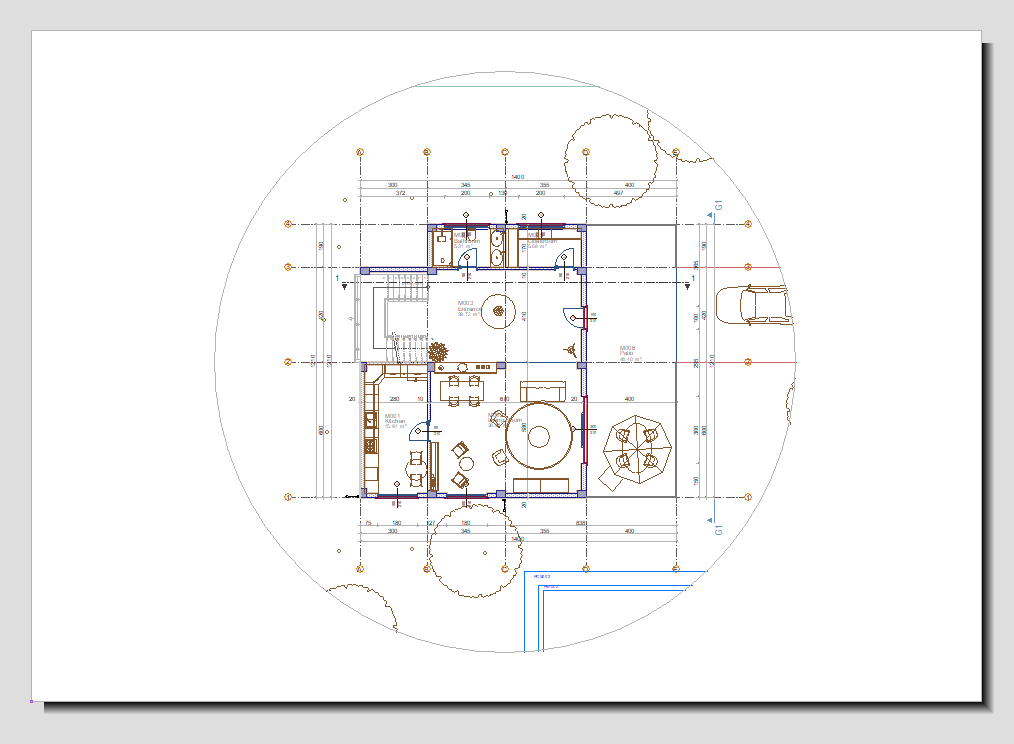1014x744 pixels.
Task: Click the right section 1 marker
Action: (x=690, y=282)
